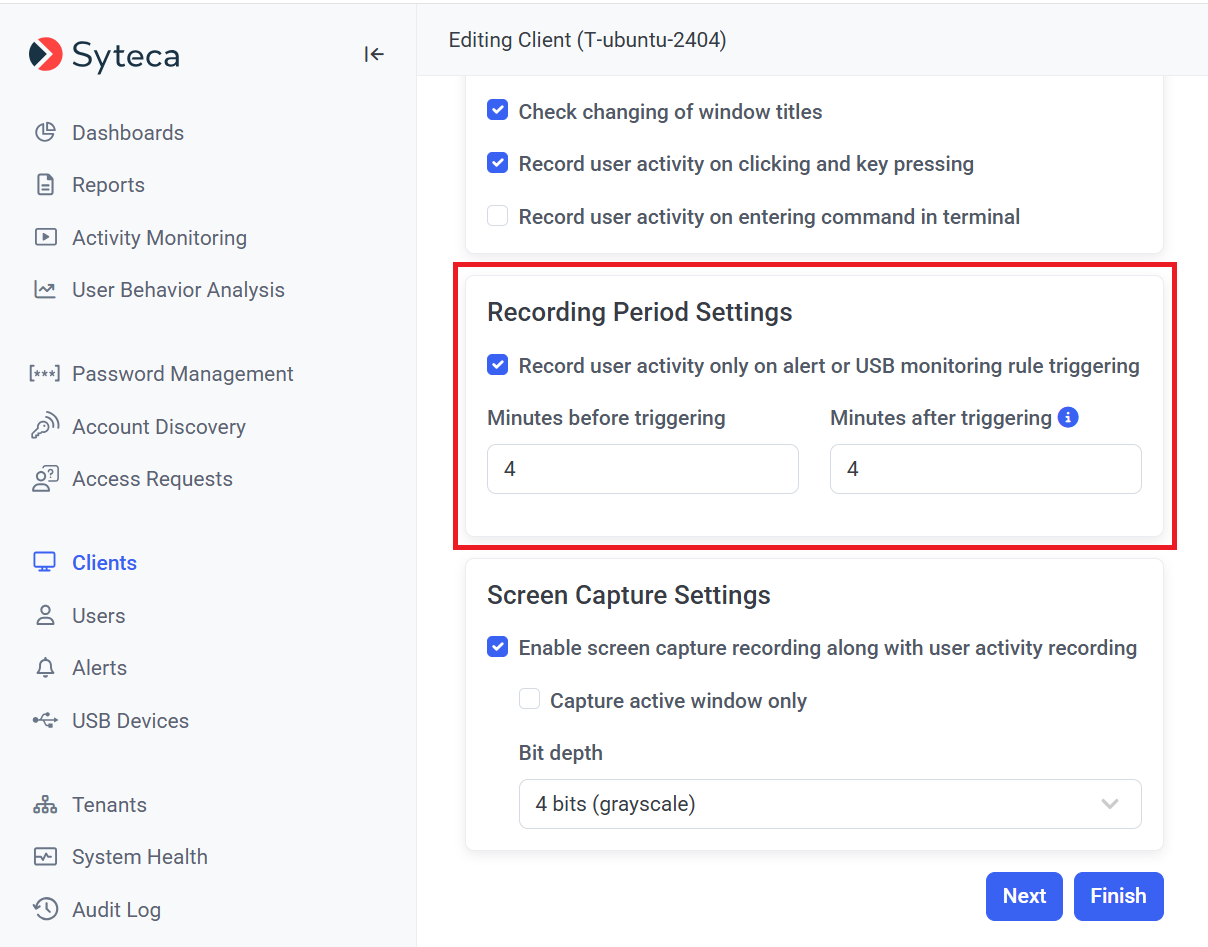
Task: Toggle record only on alert or USB triggering
Action: (498, 365)
